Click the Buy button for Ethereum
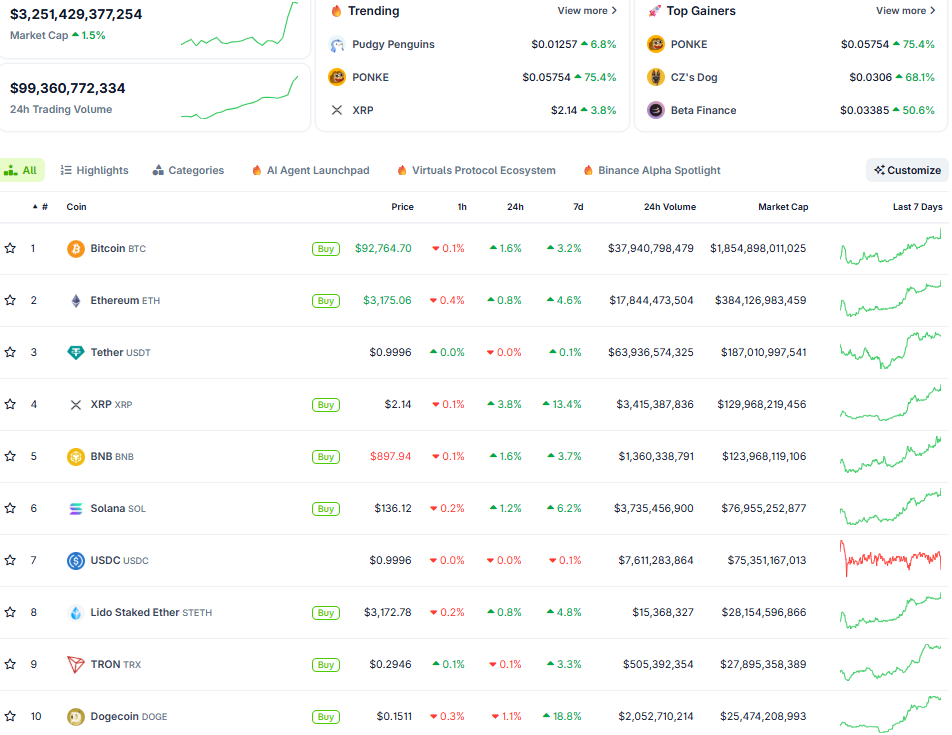952x735 pixels. [x=325, y=301]
